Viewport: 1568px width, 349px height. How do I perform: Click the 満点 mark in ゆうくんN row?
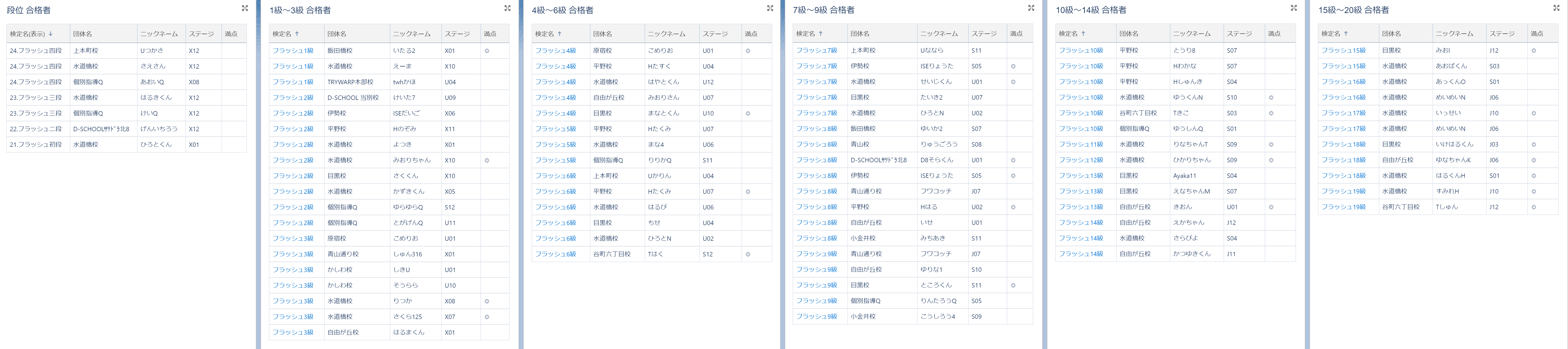[x=1271, y=98]
